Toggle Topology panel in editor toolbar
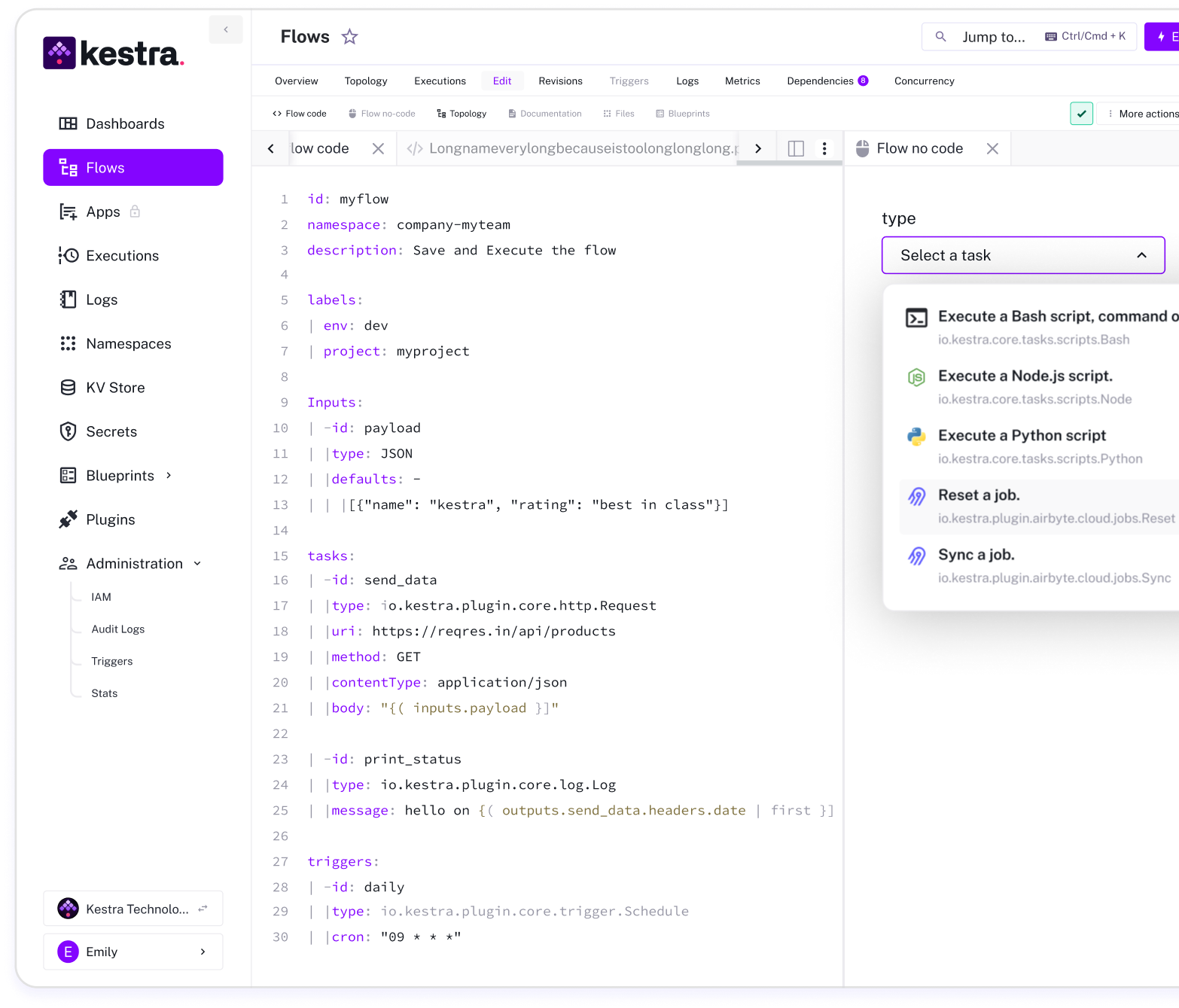This screenshot has height=1008, width=1179. 462,114
